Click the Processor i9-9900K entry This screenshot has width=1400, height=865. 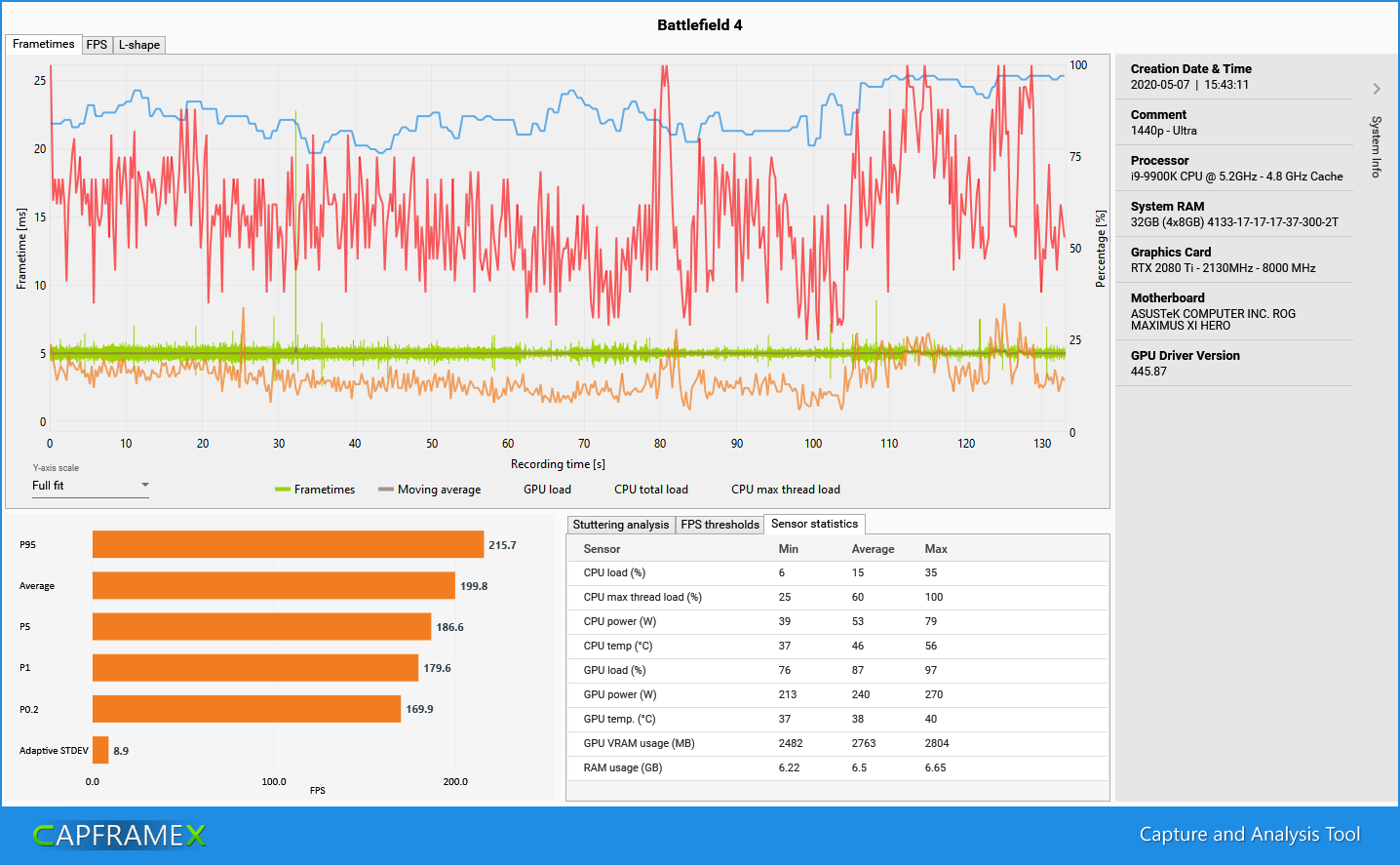[1236, 169]
